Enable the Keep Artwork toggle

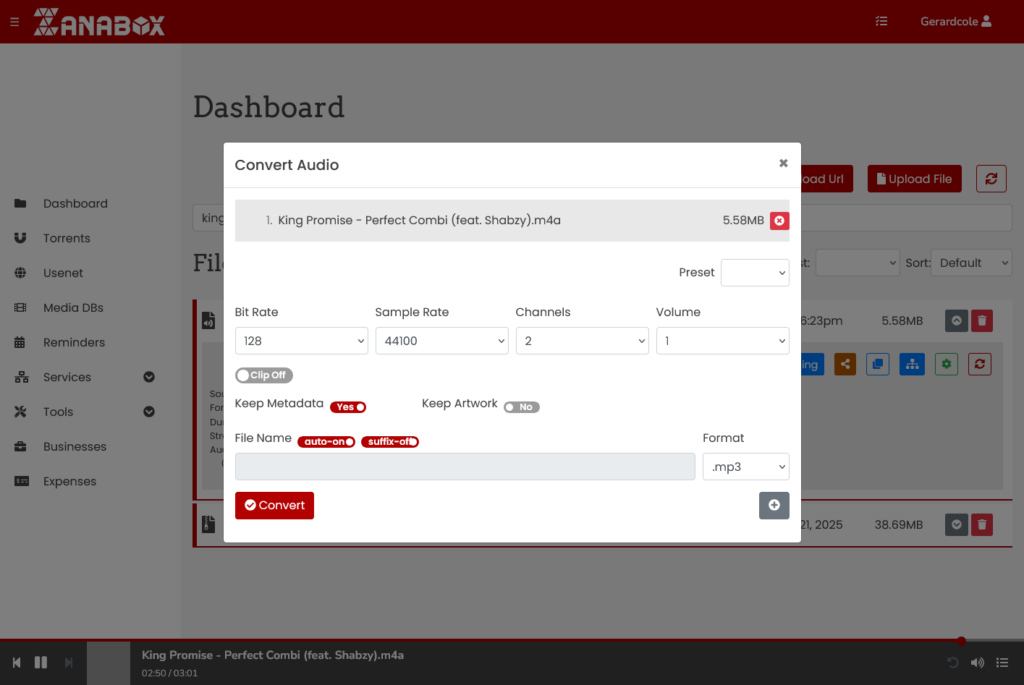click(521, 407)
